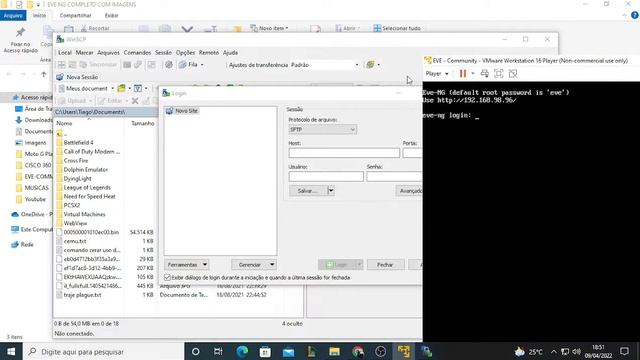Image resolution: width=640 pixels, height=360 pixels.
Task: Click Salvar button in Login dialog
Action: 309,191
